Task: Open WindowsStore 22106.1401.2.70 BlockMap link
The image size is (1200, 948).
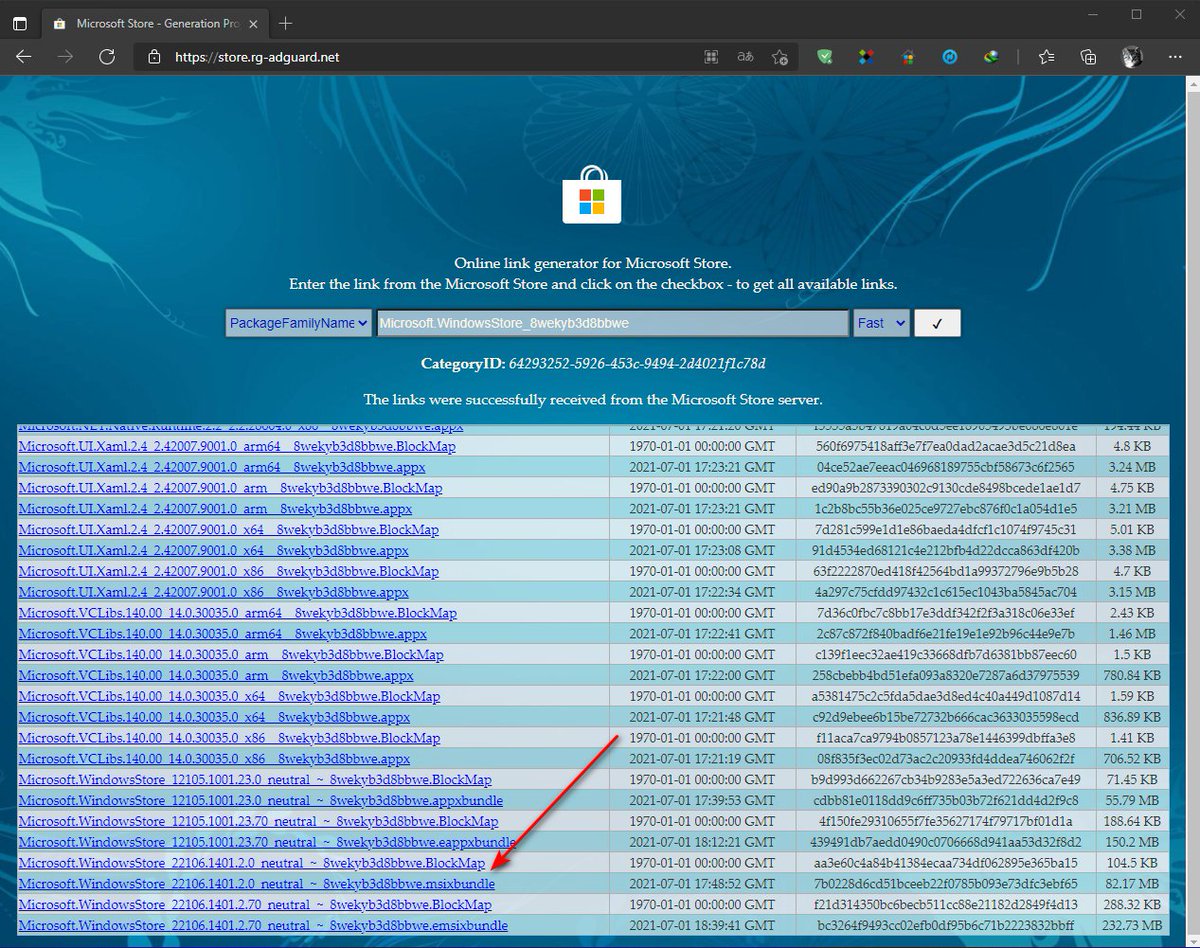Action: click(x=255, y=905)
